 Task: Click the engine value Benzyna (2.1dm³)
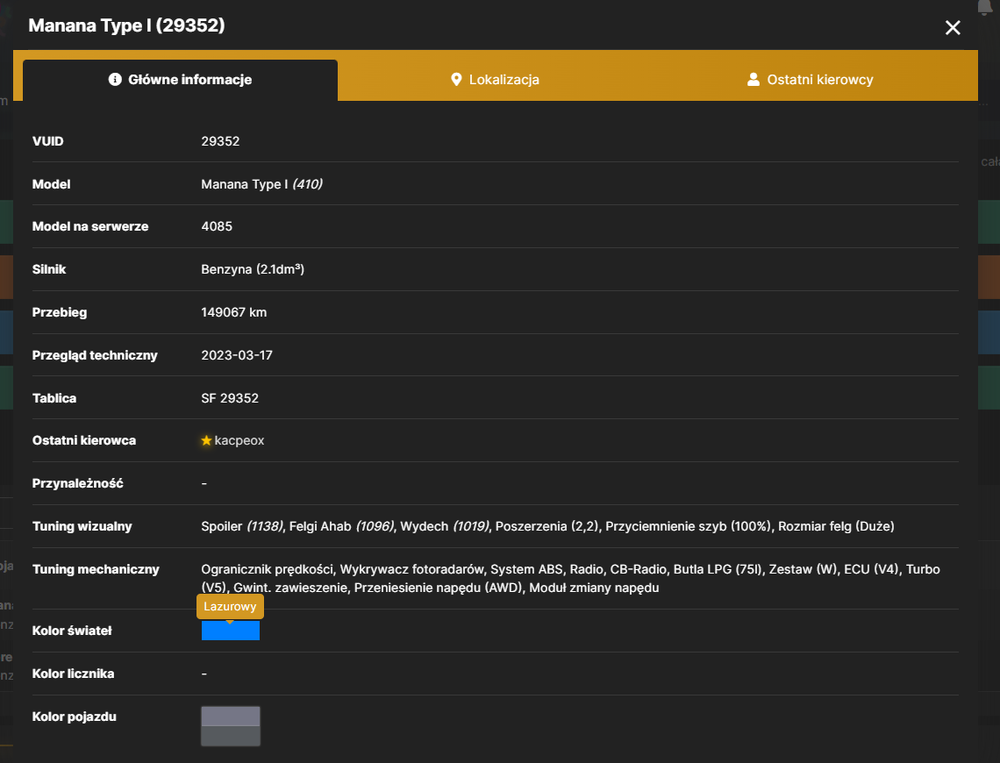(253, 269)
